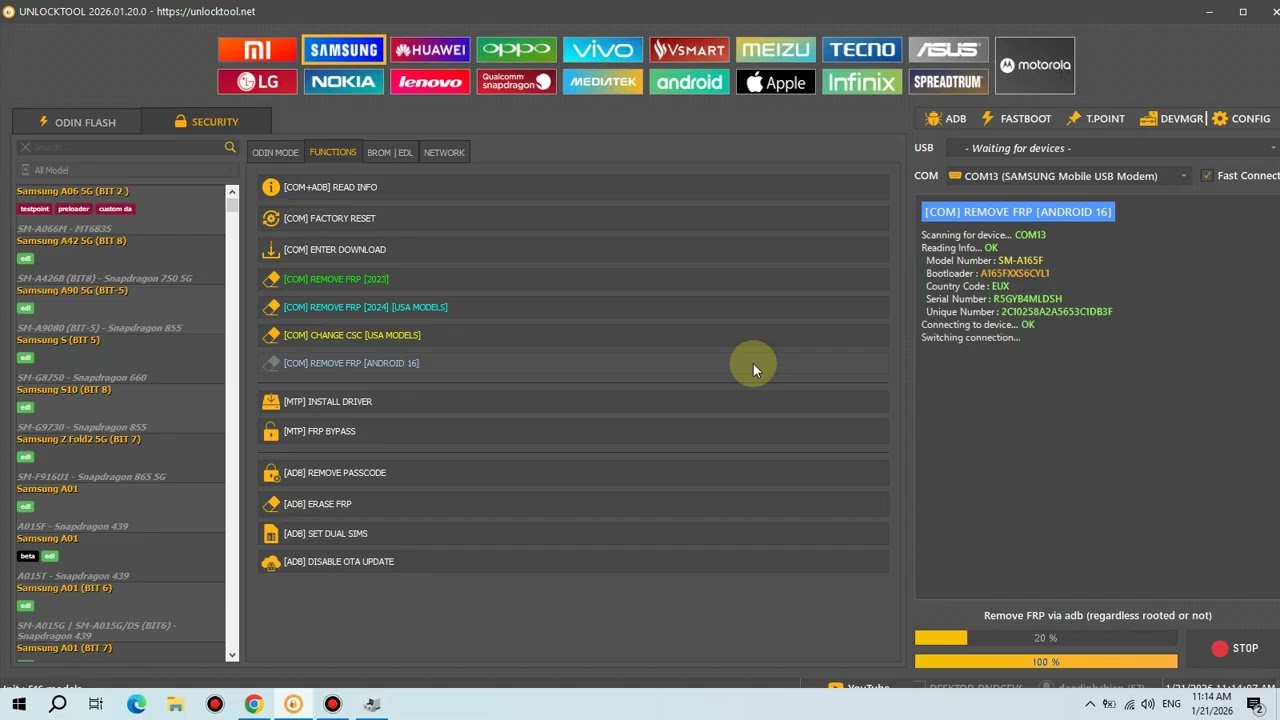This screenshot has height=720, width=1280.
Task: Open the ADB tools button
Action: pyautogui.click(x=946, y=119)
